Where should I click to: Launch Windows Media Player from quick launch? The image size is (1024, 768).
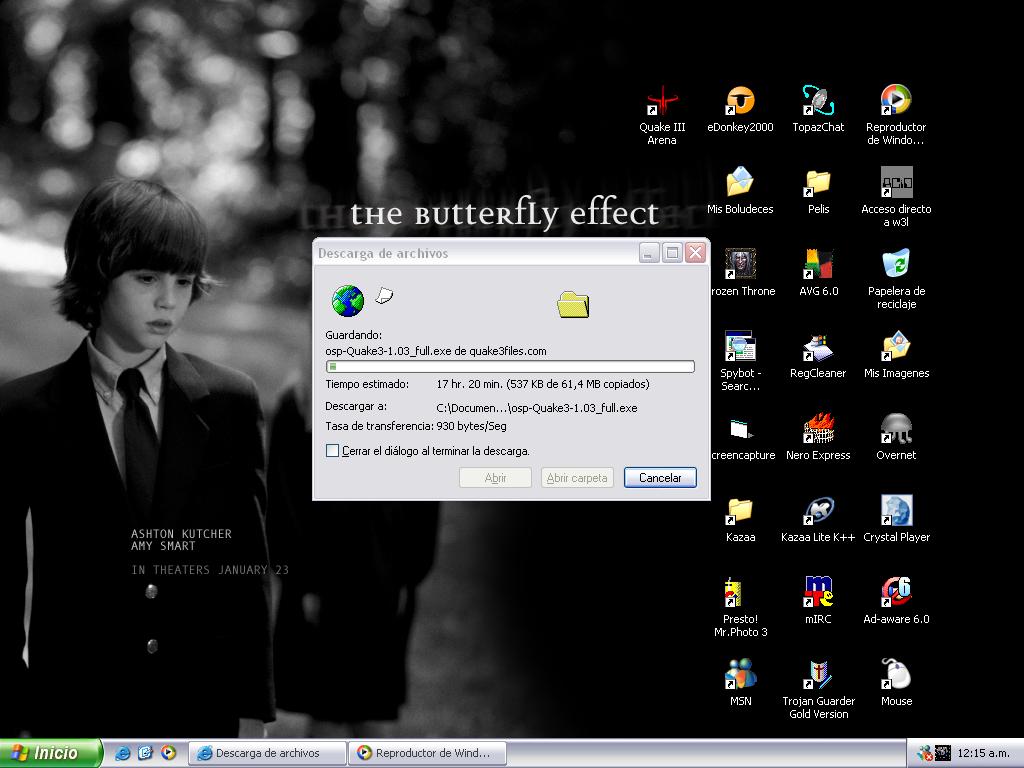point(168,753)
